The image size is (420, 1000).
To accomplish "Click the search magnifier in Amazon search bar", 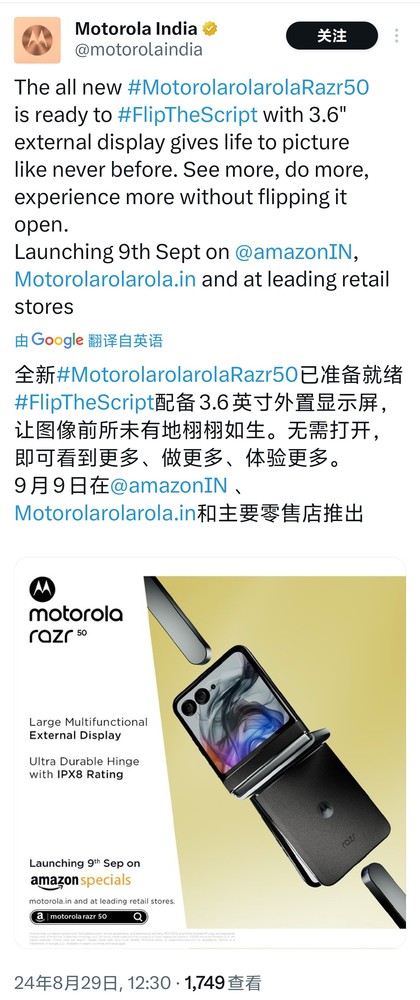I will 138,917.
